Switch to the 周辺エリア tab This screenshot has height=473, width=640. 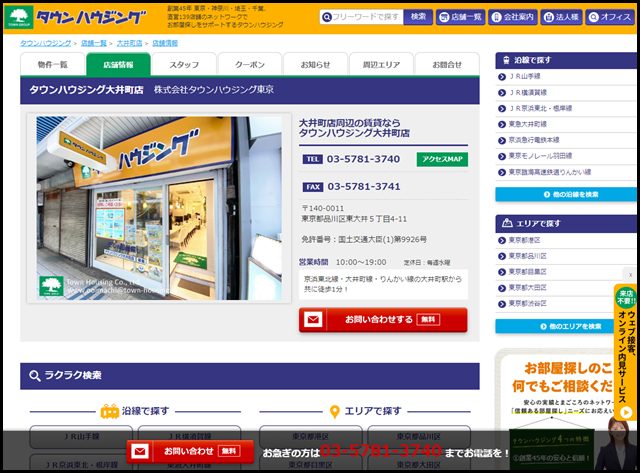coord(381,64)
